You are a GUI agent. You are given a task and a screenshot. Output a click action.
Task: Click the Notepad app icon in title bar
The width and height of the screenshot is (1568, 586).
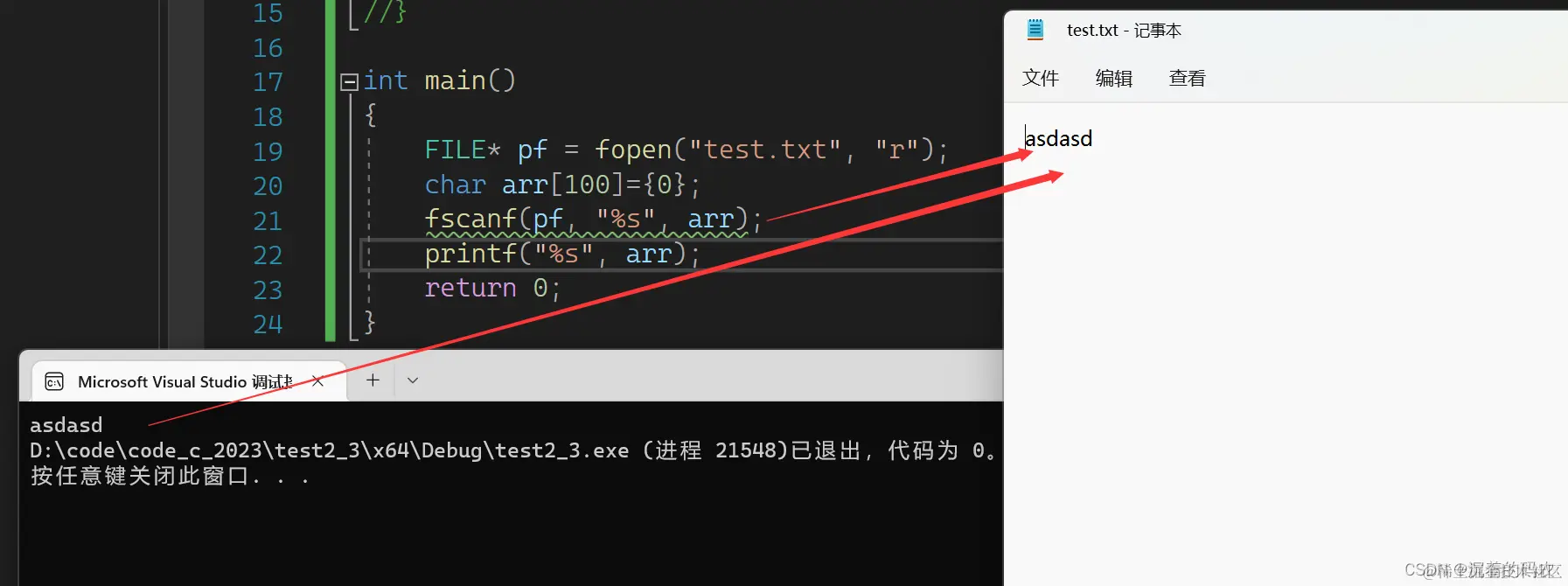tap(1035, 30)
